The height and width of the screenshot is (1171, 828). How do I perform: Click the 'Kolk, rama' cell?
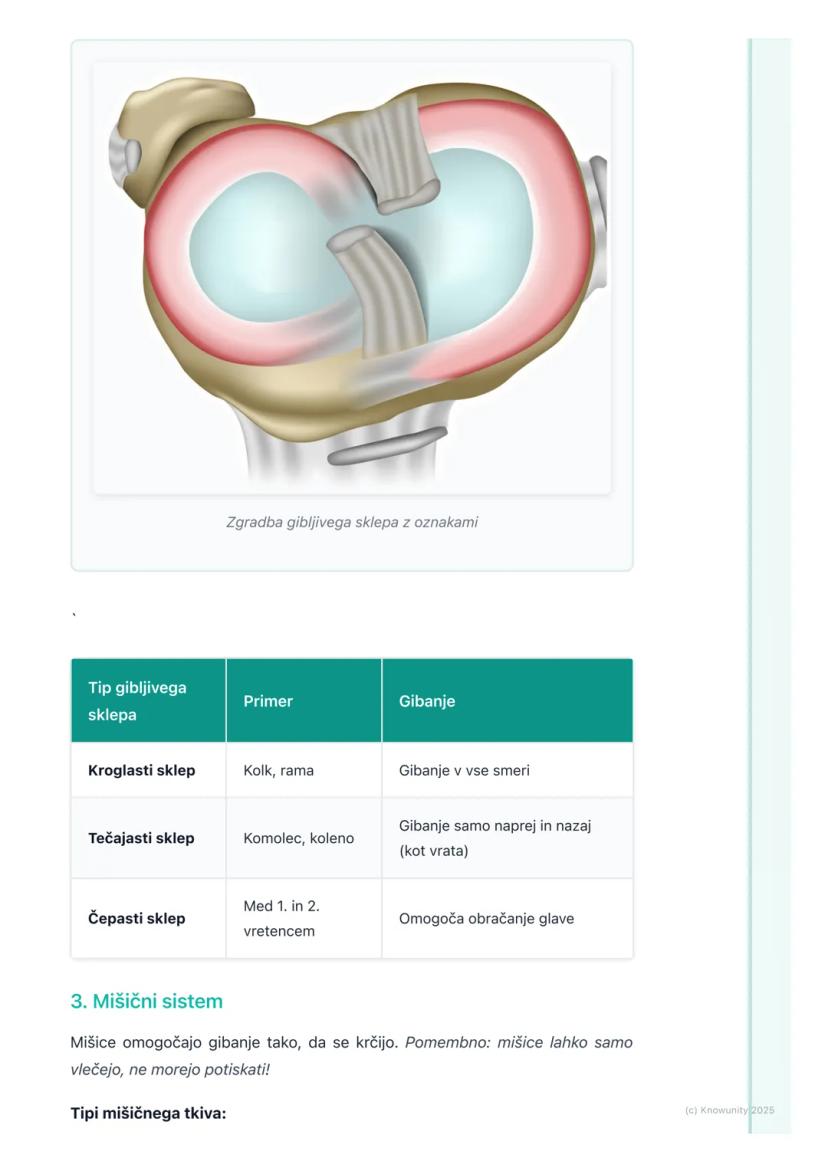pyautogui.click(x=279, y=770)
